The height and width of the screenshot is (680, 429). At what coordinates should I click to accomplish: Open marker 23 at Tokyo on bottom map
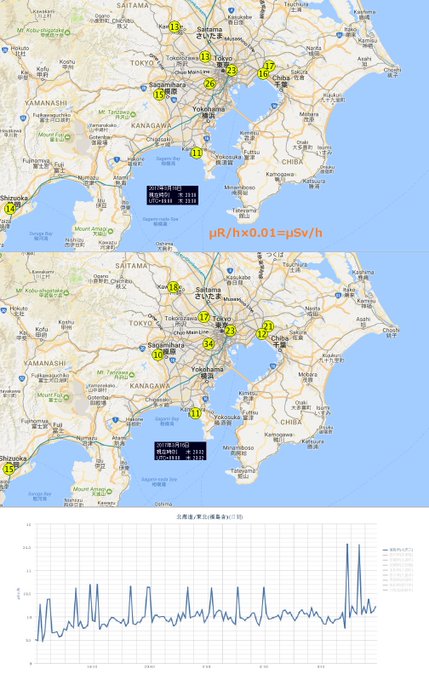click(x=230, y=331)
